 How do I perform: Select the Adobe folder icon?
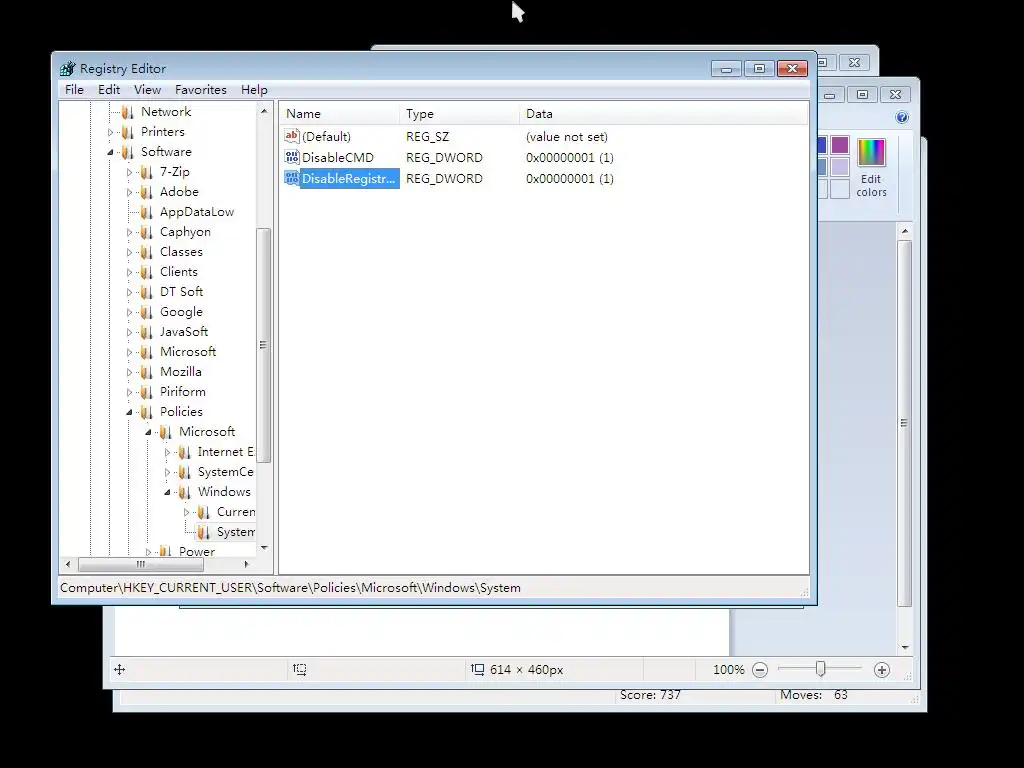click(147, 192)
